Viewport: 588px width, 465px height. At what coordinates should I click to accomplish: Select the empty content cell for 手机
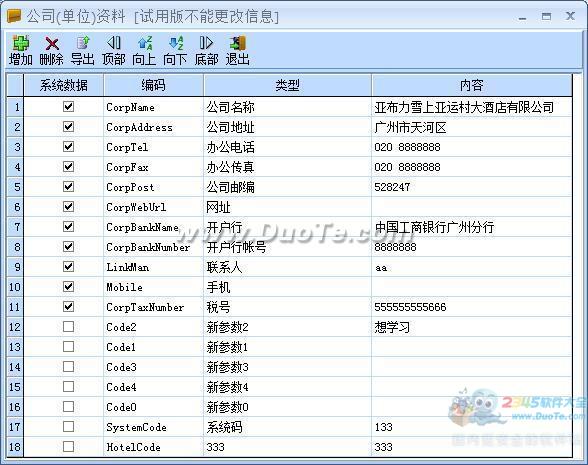click(x=472, y=287)
